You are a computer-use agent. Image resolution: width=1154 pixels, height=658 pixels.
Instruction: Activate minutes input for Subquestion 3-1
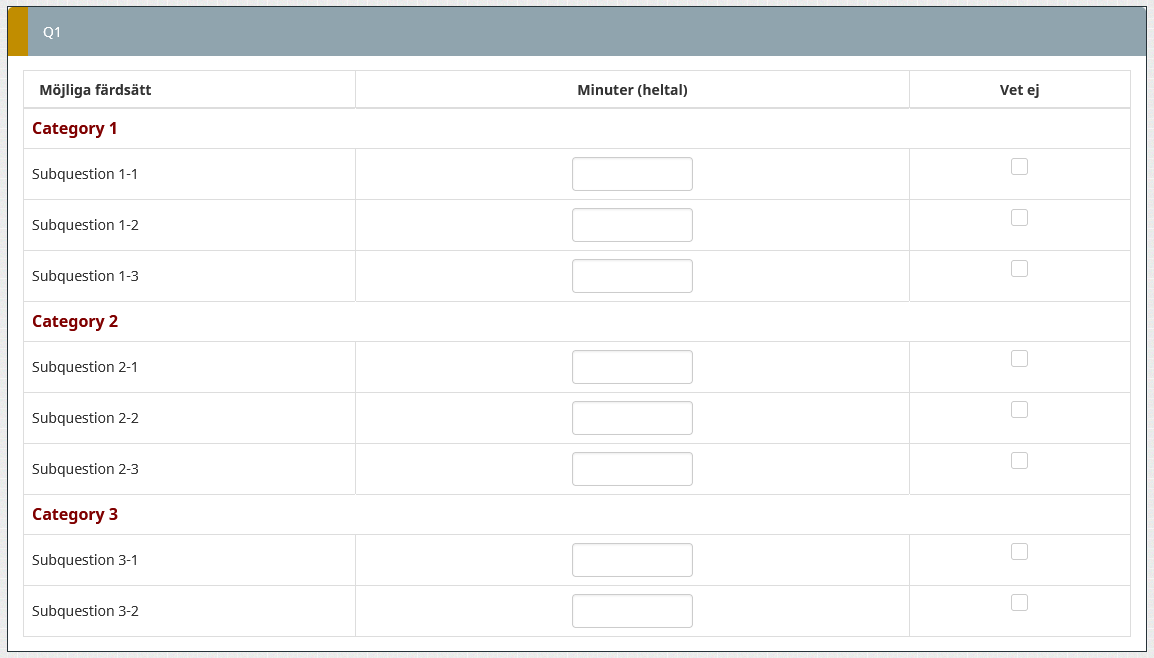tap(632, 560)
